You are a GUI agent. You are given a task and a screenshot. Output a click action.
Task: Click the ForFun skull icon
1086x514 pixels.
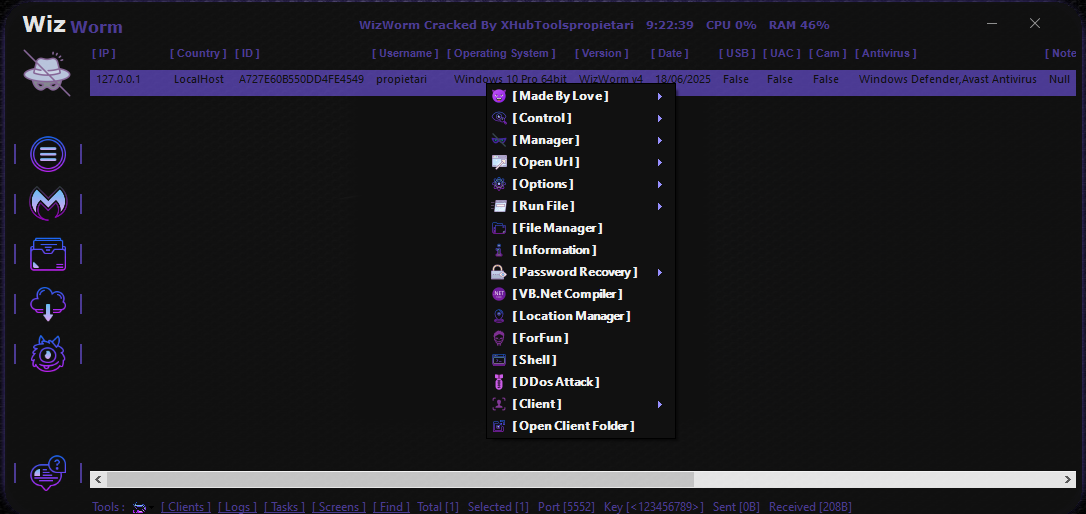point(499,338)
